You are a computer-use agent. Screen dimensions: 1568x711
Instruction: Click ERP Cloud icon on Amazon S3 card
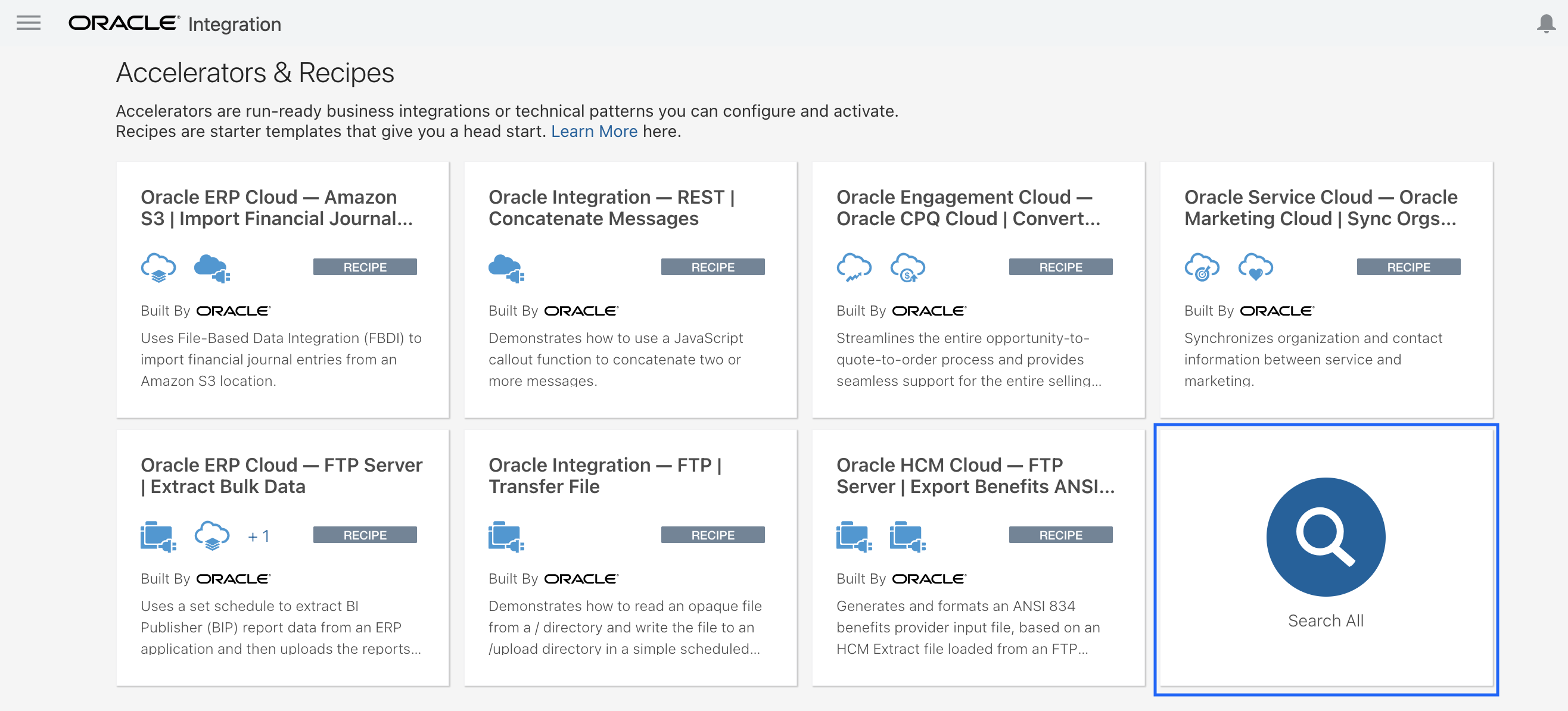(x=158, y=267)
